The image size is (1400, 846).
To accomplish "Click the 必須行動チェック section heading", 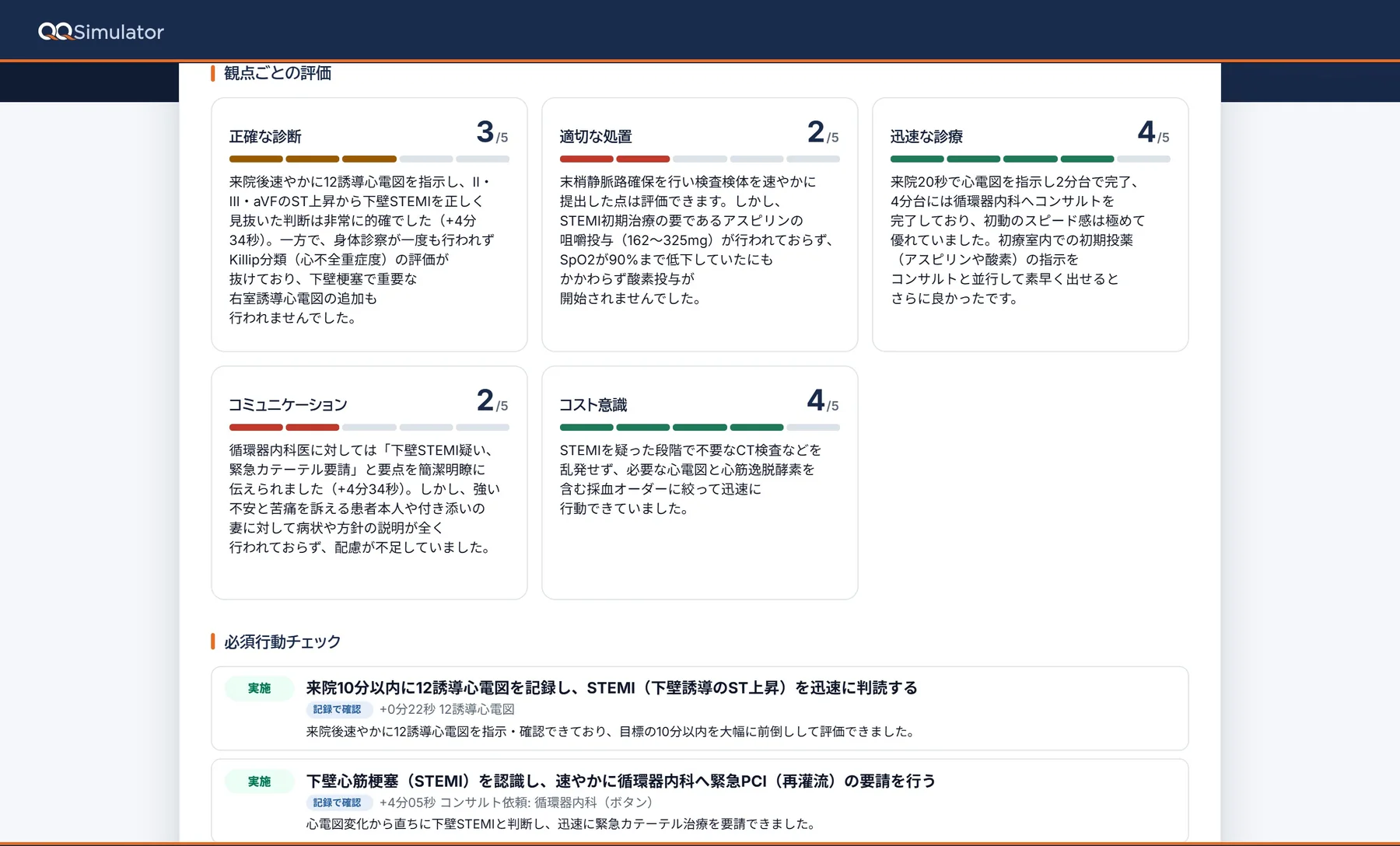I will pos(282,642).
